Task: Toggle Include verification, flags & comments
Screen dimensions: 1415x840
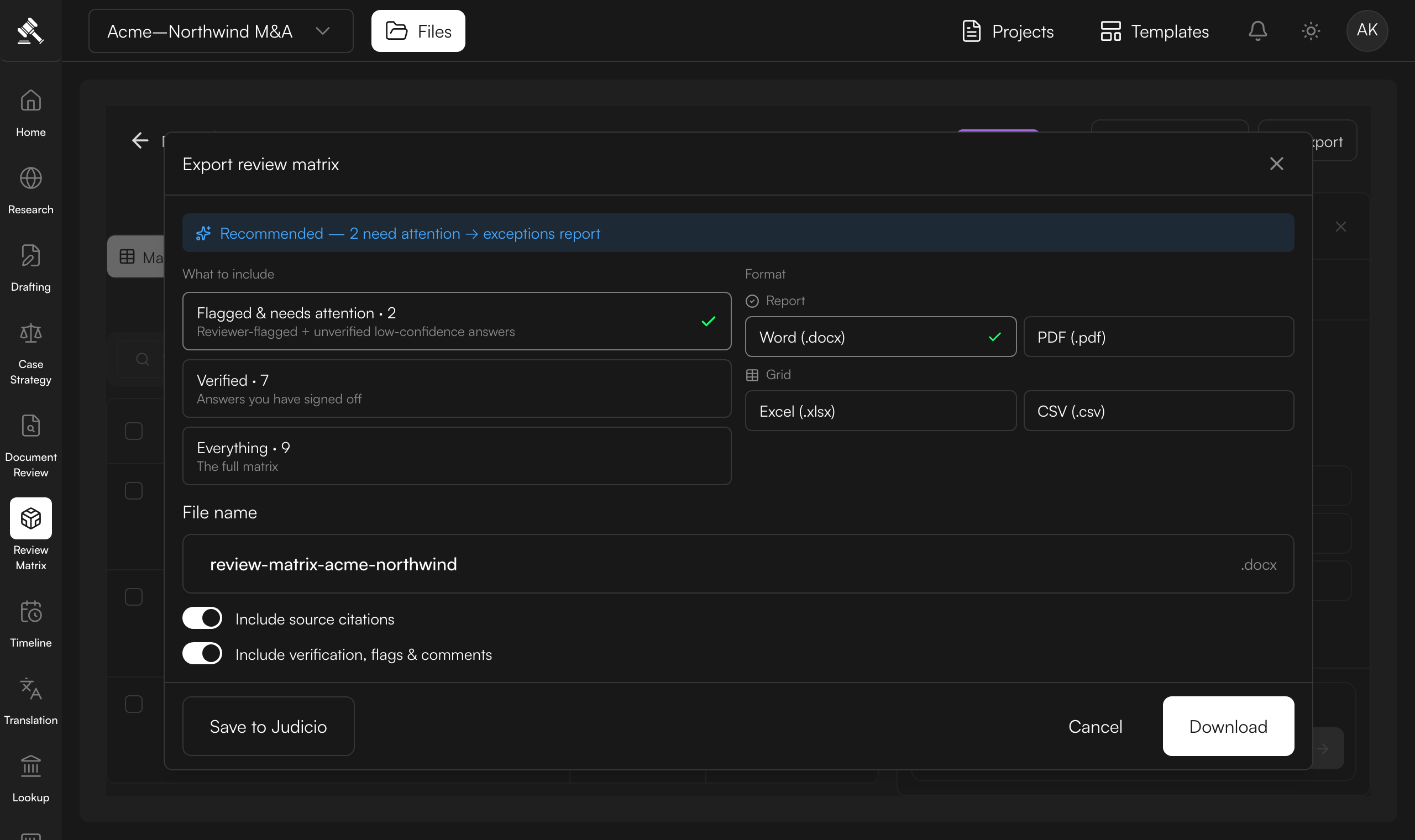Action: click(x=202, y=653)
